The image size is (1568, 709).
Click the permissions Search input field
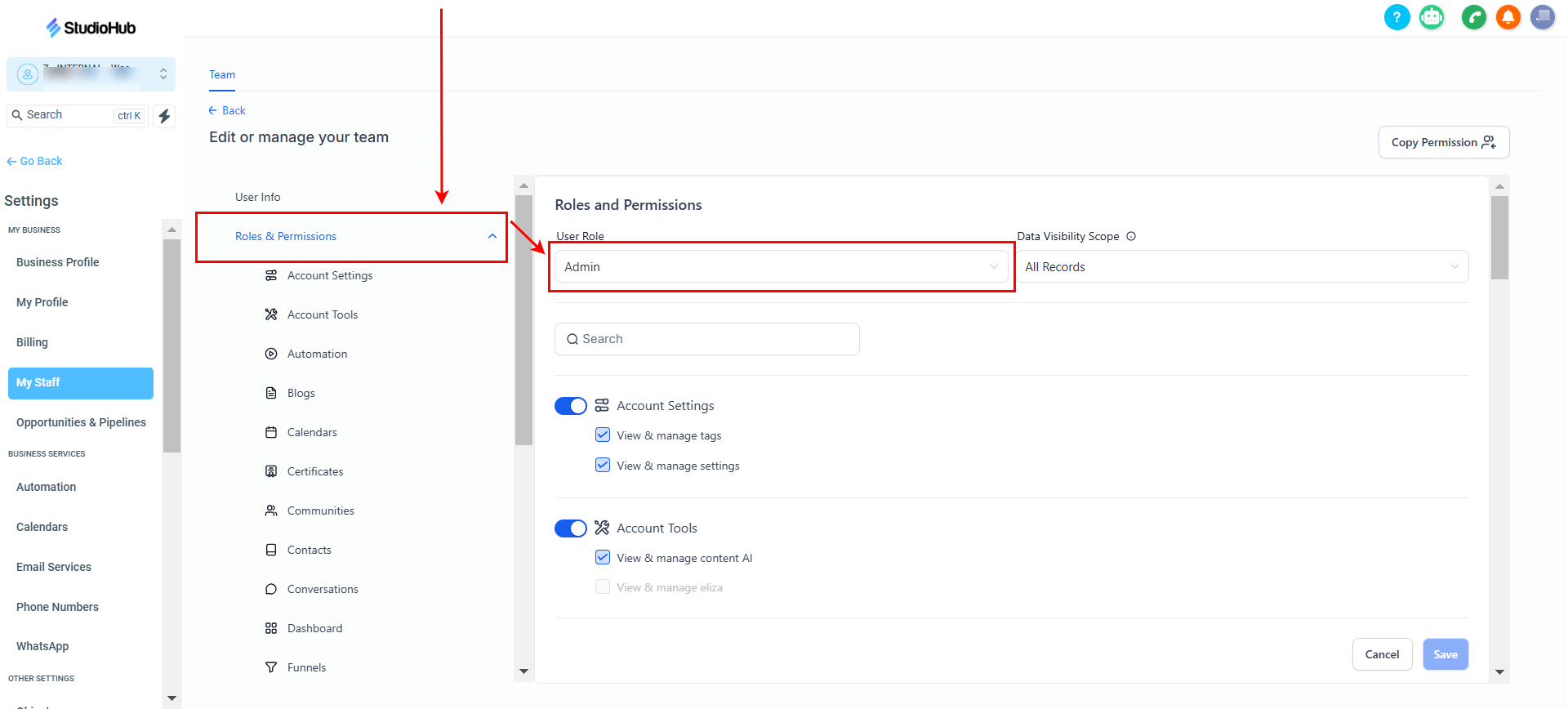[x=707, y=339]
